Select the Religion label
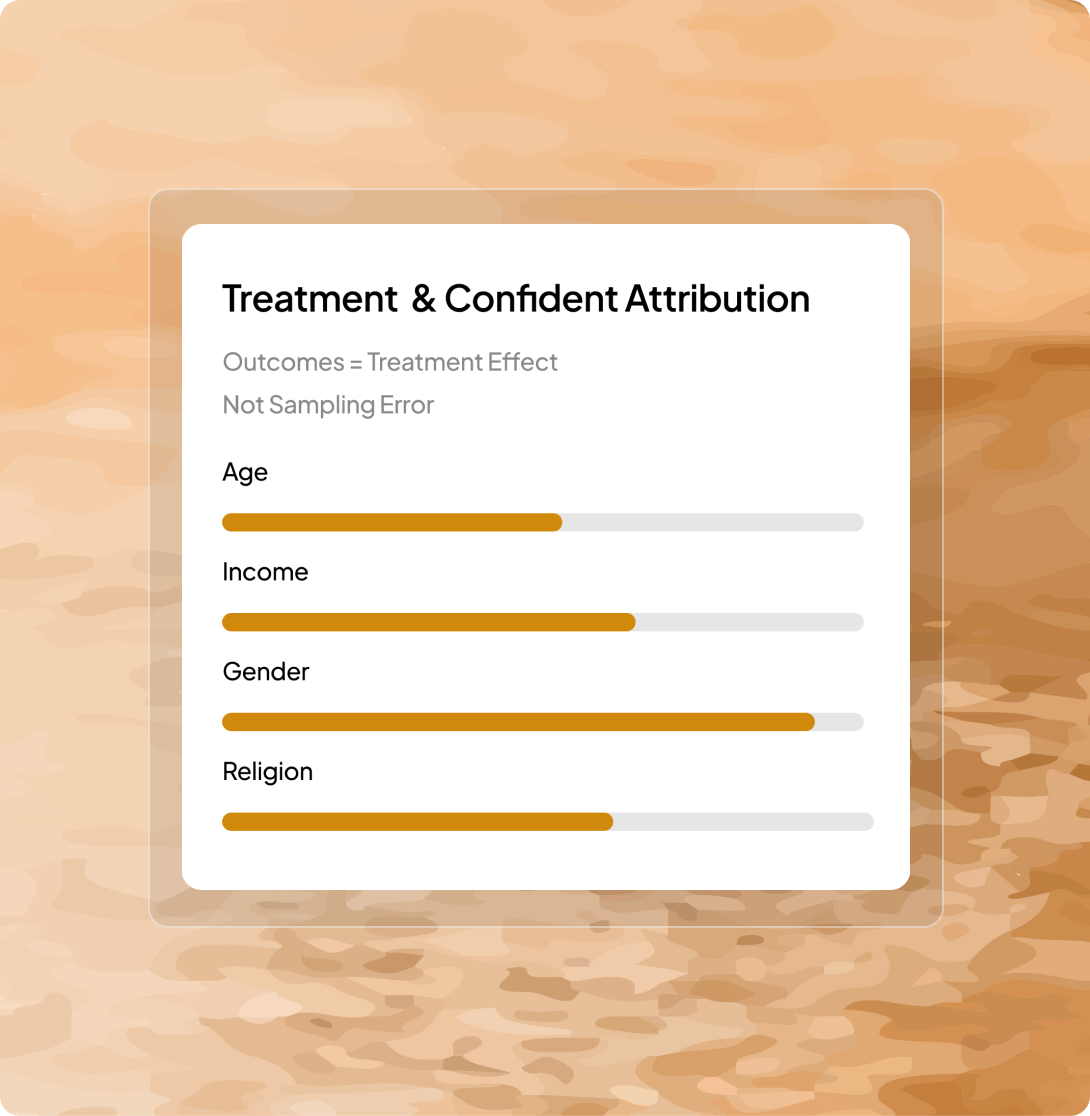This screenshot has height=1116, width=1090. 267,772
